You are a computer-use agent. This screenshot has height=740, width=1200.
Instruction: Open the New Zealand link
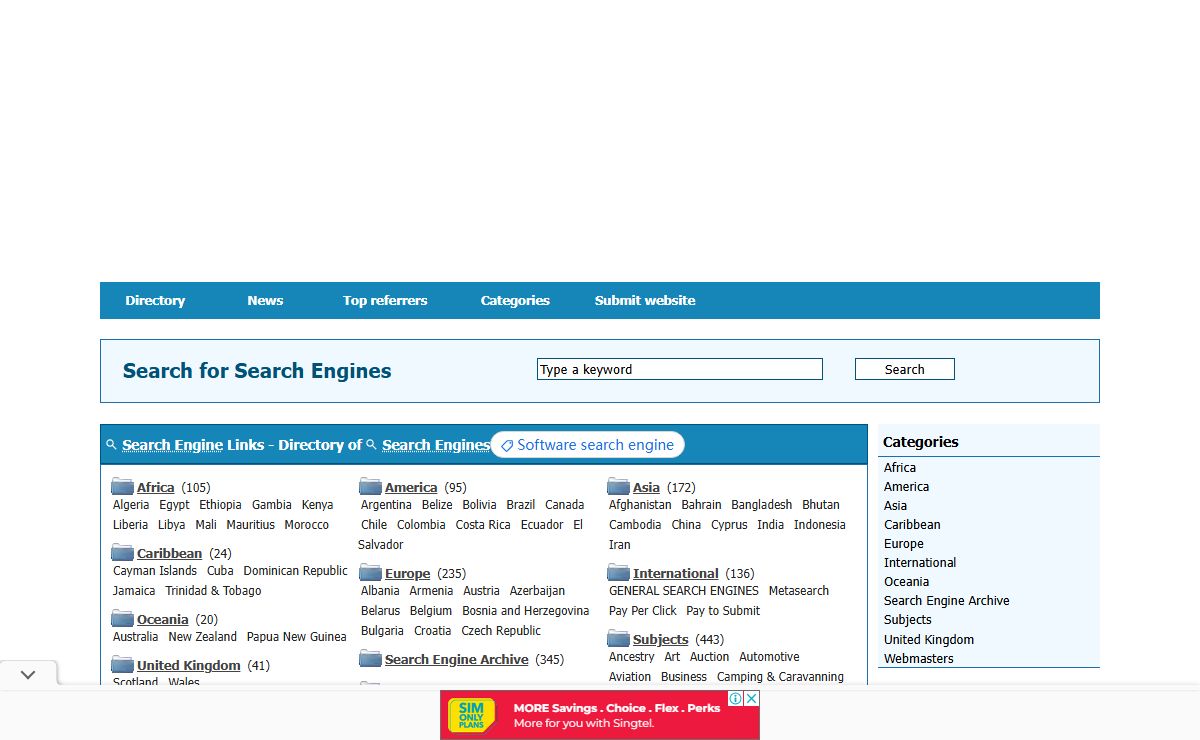coord(203,637)
